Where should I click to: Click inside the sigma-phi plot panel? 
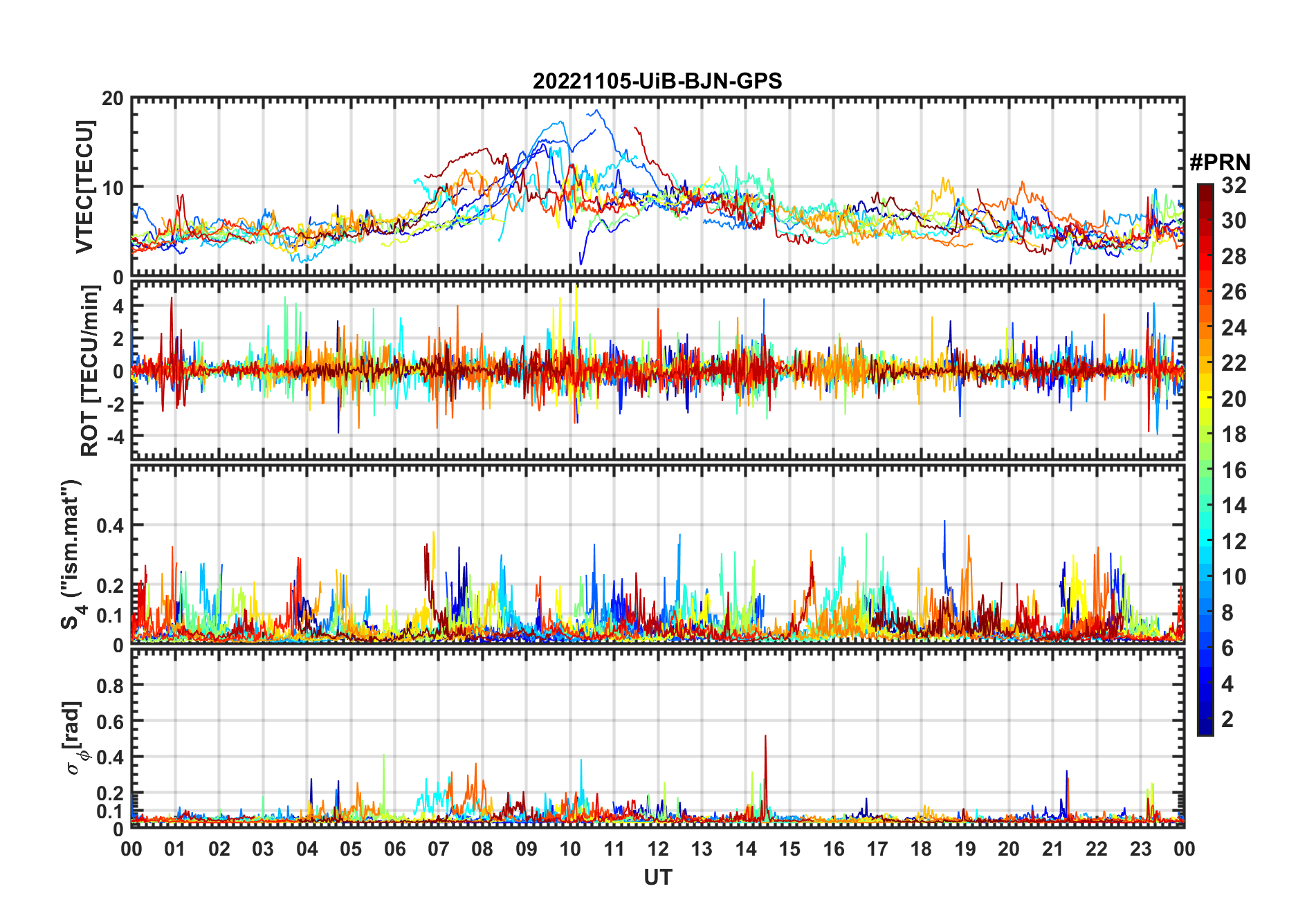(657, 738)
